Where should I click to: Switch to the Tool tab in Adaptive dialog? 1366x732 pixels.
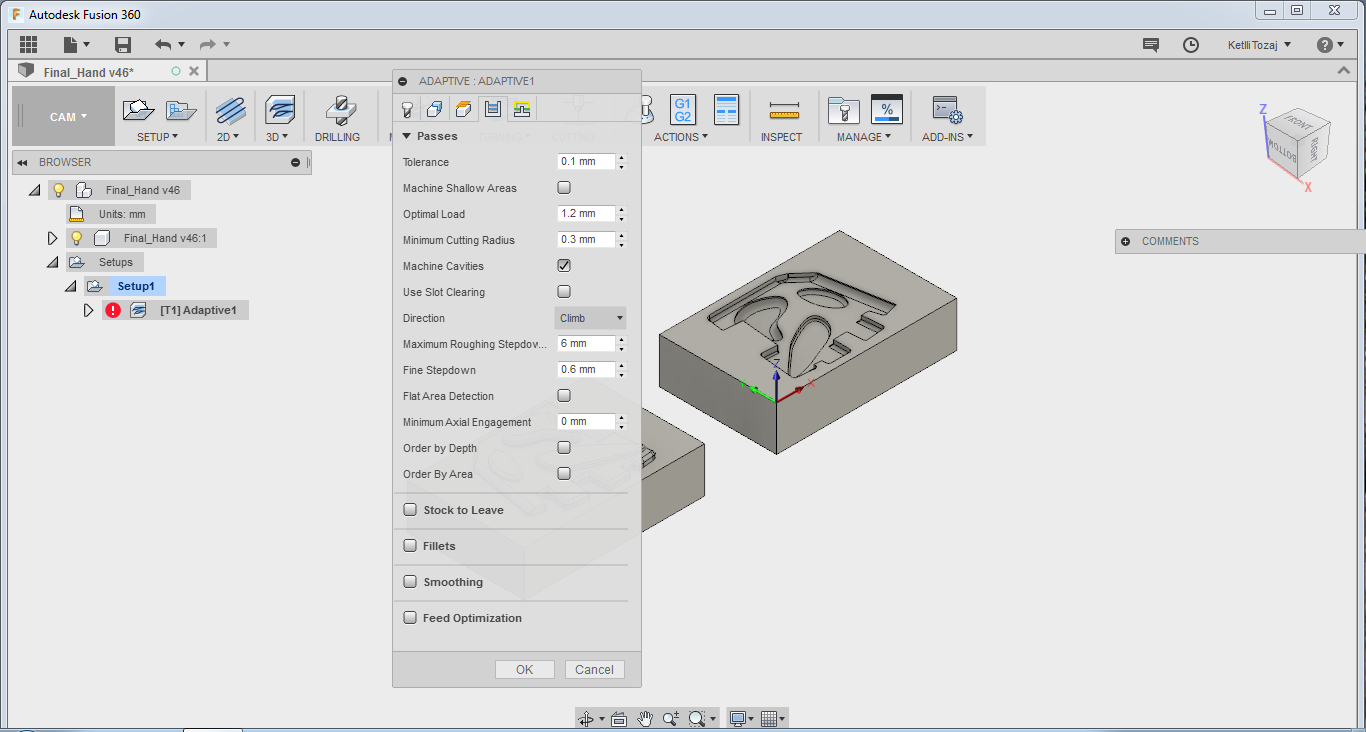click(x=408, y=109)
